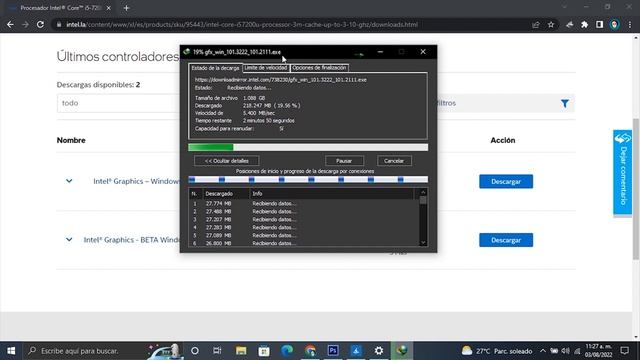Screen dimensions: 640x360
Task: Select connection row 3 with 27.207 MB
Action: (x=304, y=219)
